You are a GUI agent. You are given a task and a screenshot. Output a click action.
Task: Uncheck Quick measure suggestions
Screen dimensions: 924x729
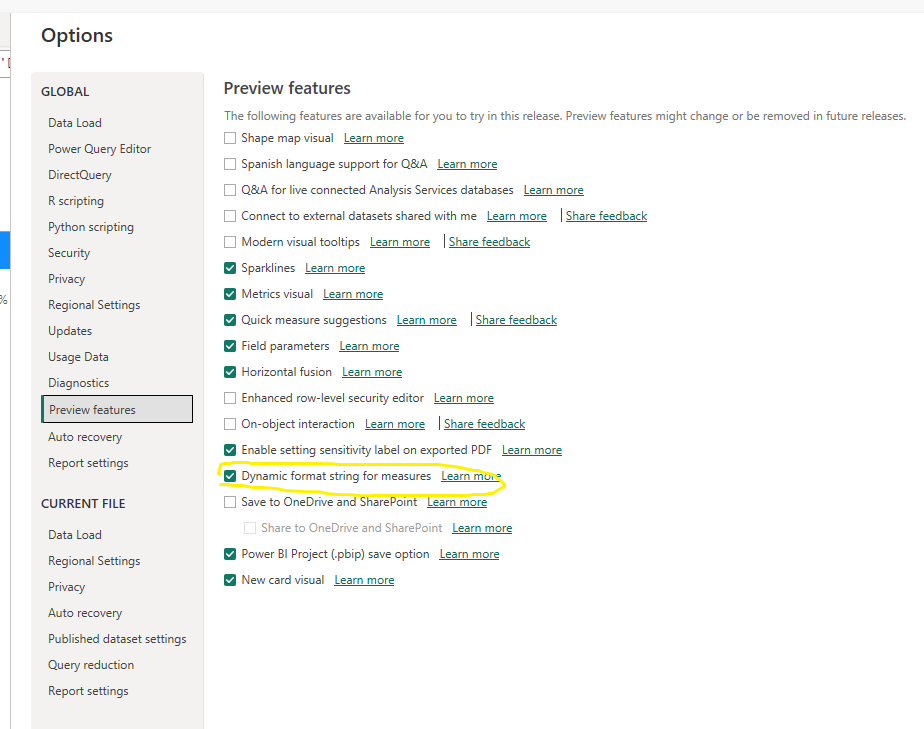[230, 320]
